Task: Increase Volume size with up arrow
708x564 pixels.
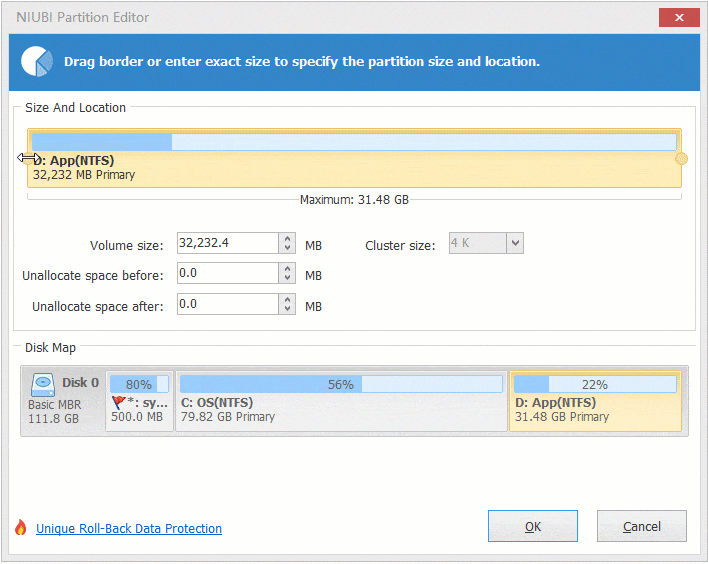Action: tap(287, 238)
